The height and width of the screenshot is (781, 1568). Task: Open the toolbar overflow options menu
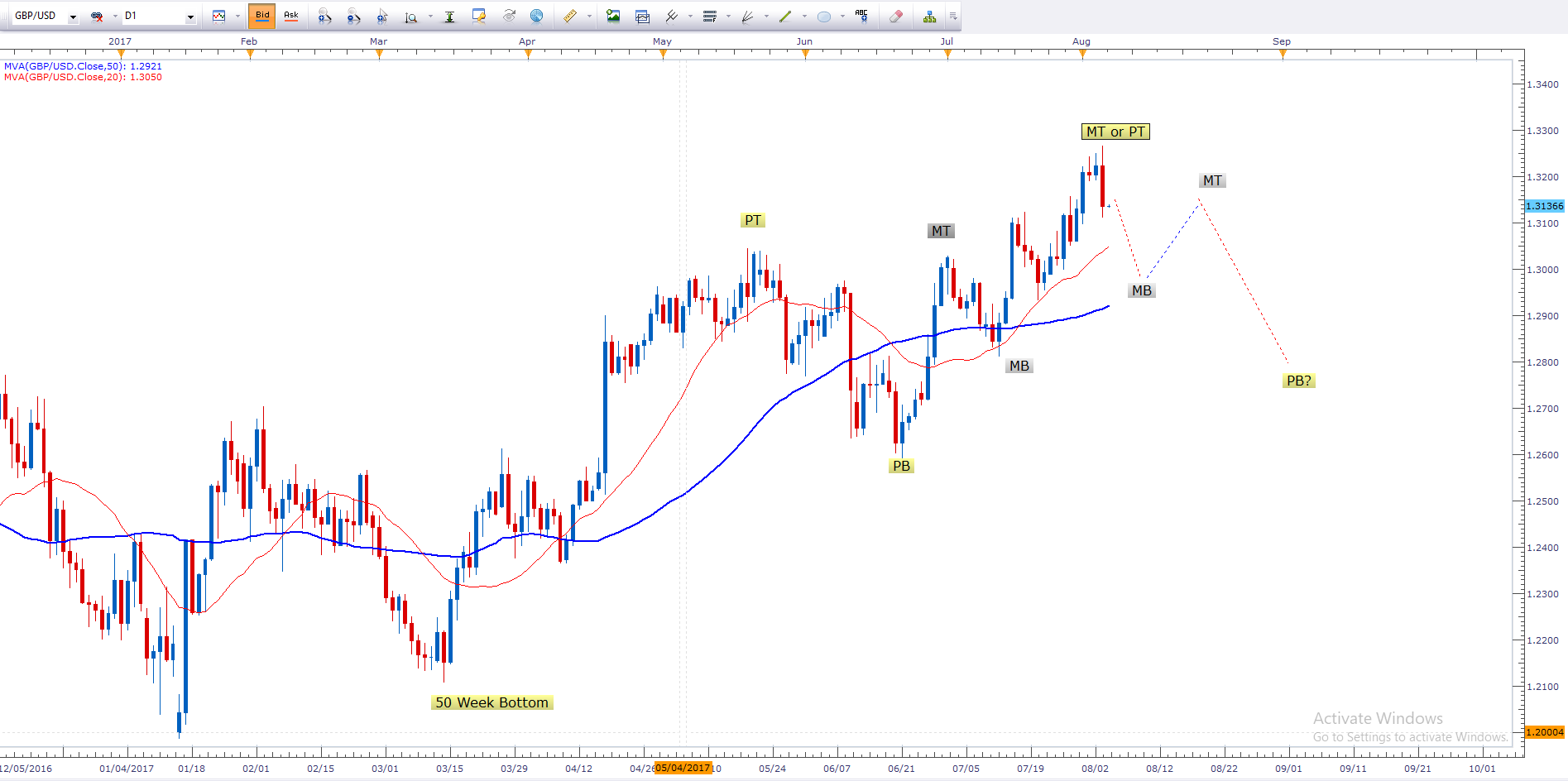point(953,16)
